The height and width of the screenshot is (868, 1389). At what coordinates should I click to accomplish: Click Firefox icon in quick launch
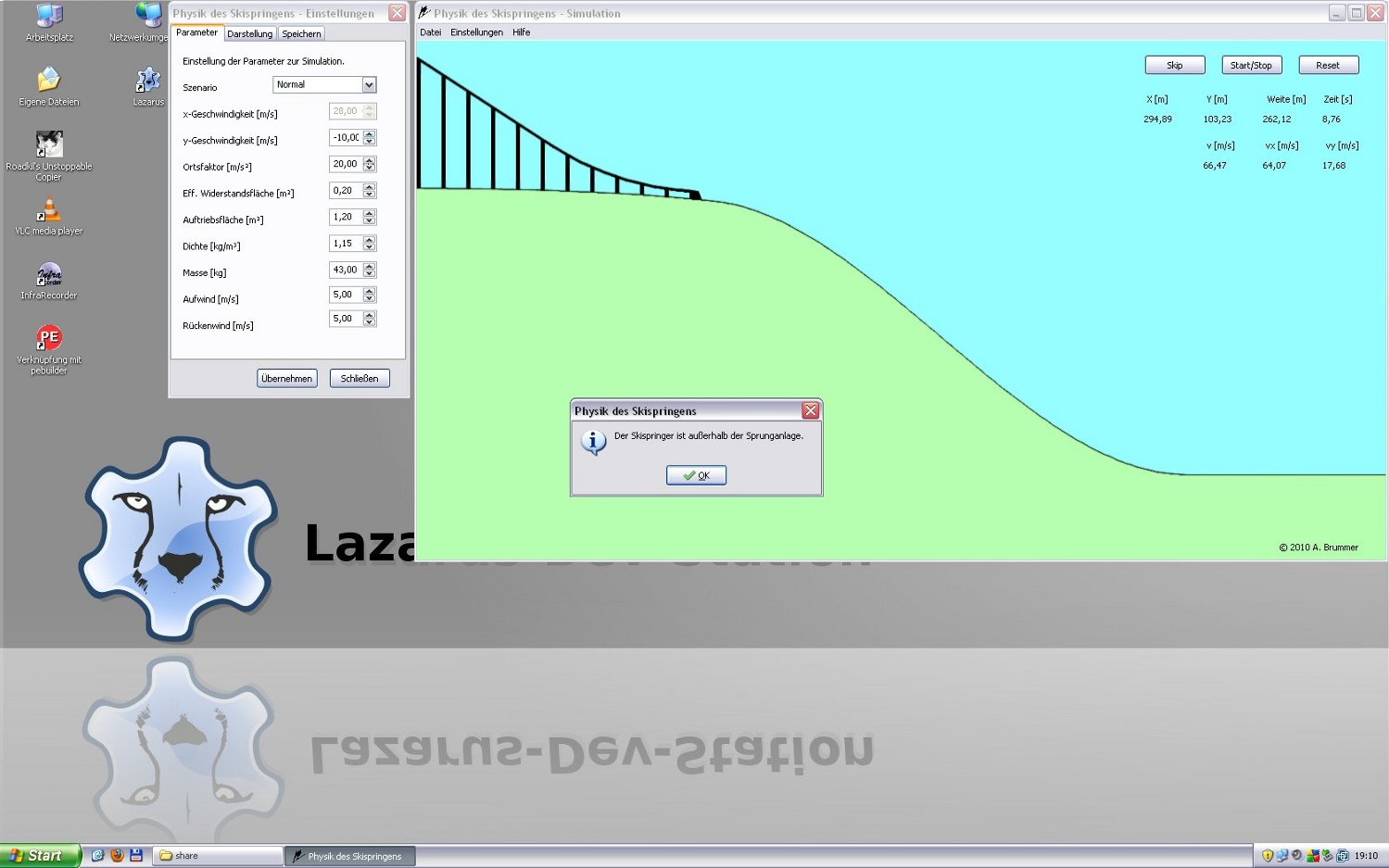coord(117,855)
